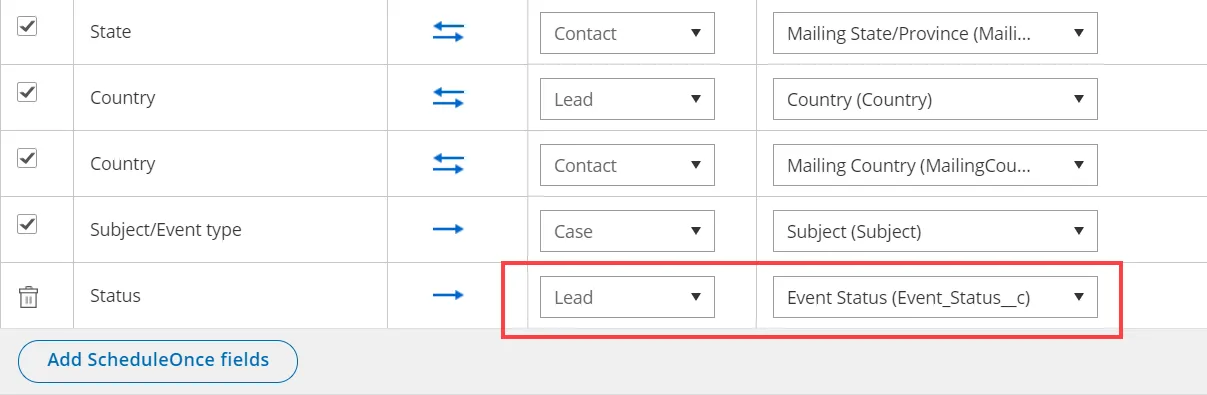Click bidirectional sync arrows for Country Lead row
The image size is (1207, 395).
(448, 98)
